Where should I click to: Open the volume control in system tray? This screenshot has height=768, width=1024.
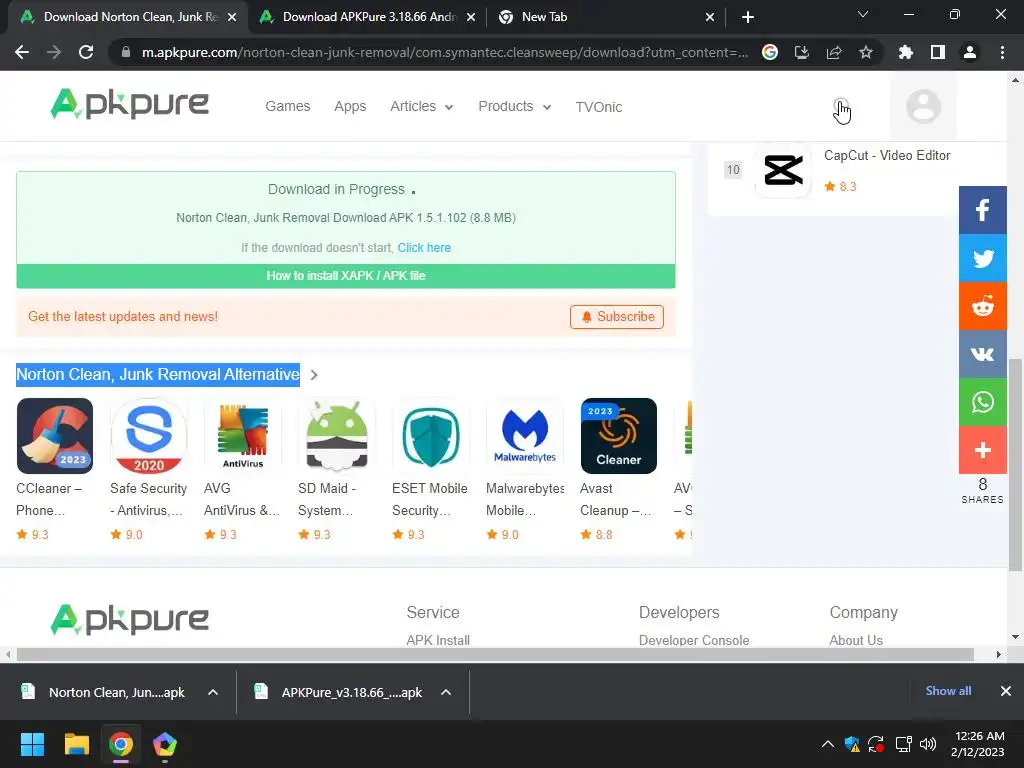928,744
